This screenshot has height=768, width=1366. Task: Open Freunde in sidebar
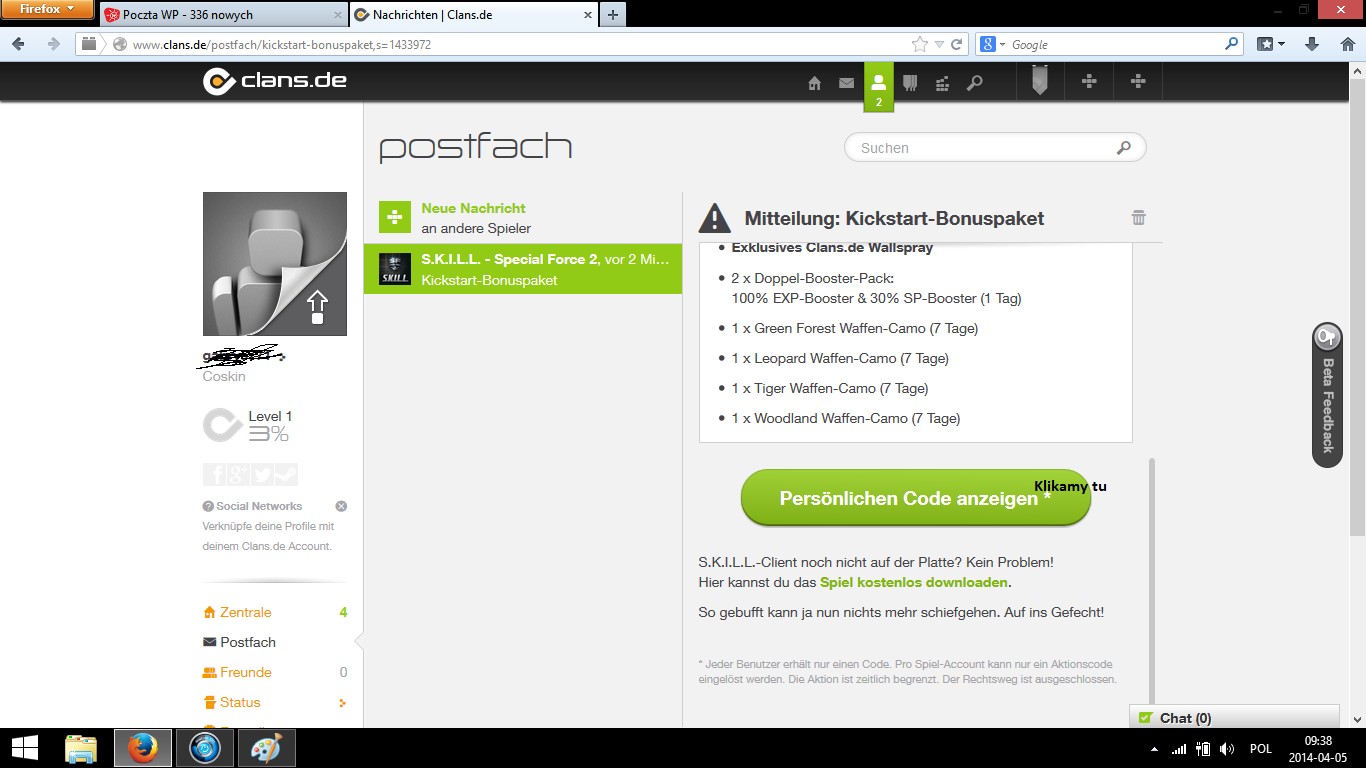tap(246, 672)
